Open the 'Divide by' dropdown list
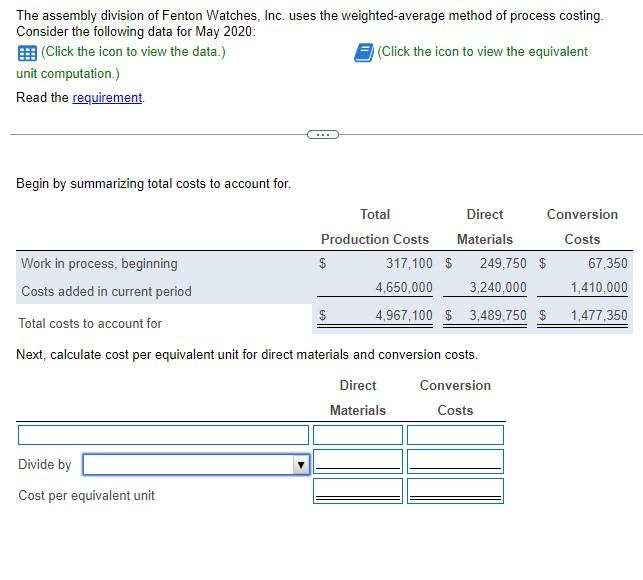This screenshot has width=643, height=580. coord(196,464)
